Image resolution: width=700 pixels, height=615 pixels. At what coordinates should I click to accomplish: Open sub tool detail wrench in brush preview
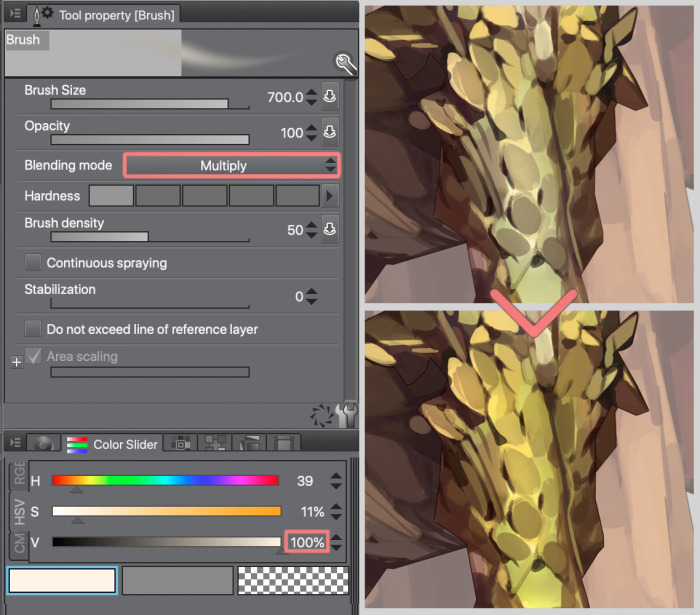pos(345,64)
